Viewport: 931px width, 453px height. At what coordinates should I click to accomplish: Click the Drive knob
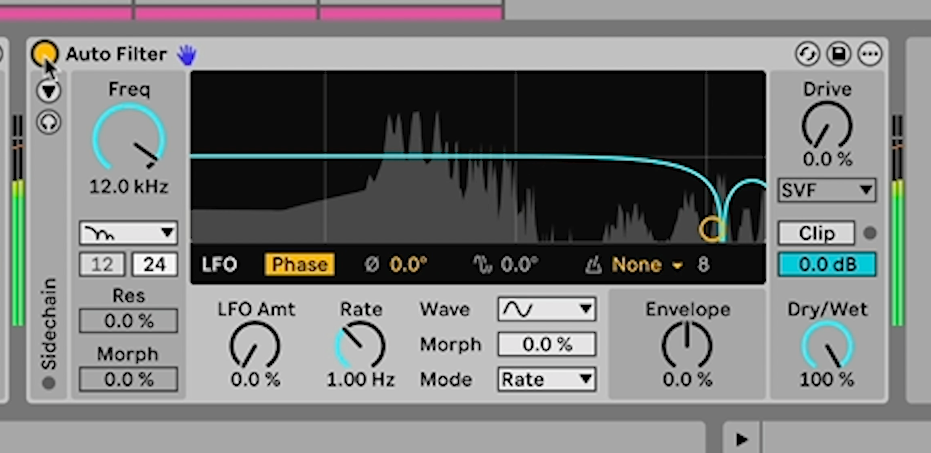[827, 125]
